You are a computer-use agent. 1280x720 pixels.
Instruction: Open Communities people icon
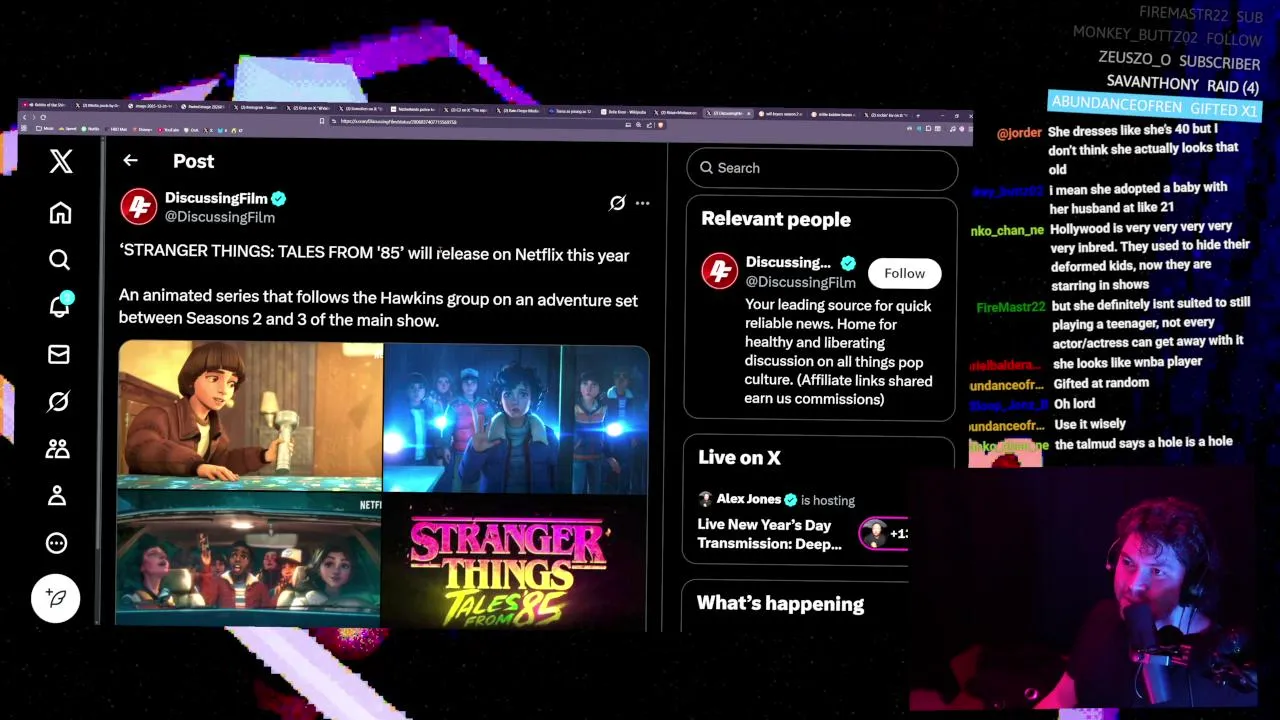point(57,448)
